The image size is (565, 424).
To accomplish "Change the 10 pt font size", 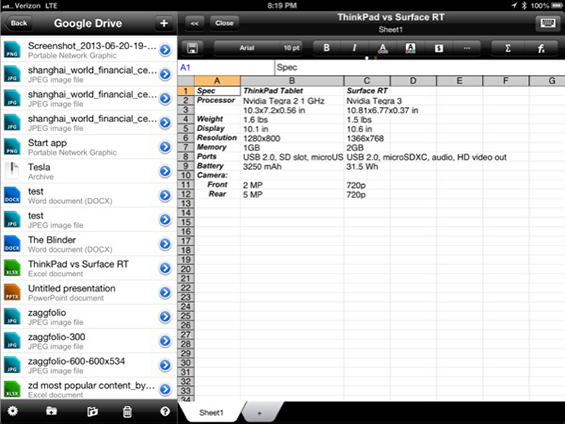I will coord(291,48).
